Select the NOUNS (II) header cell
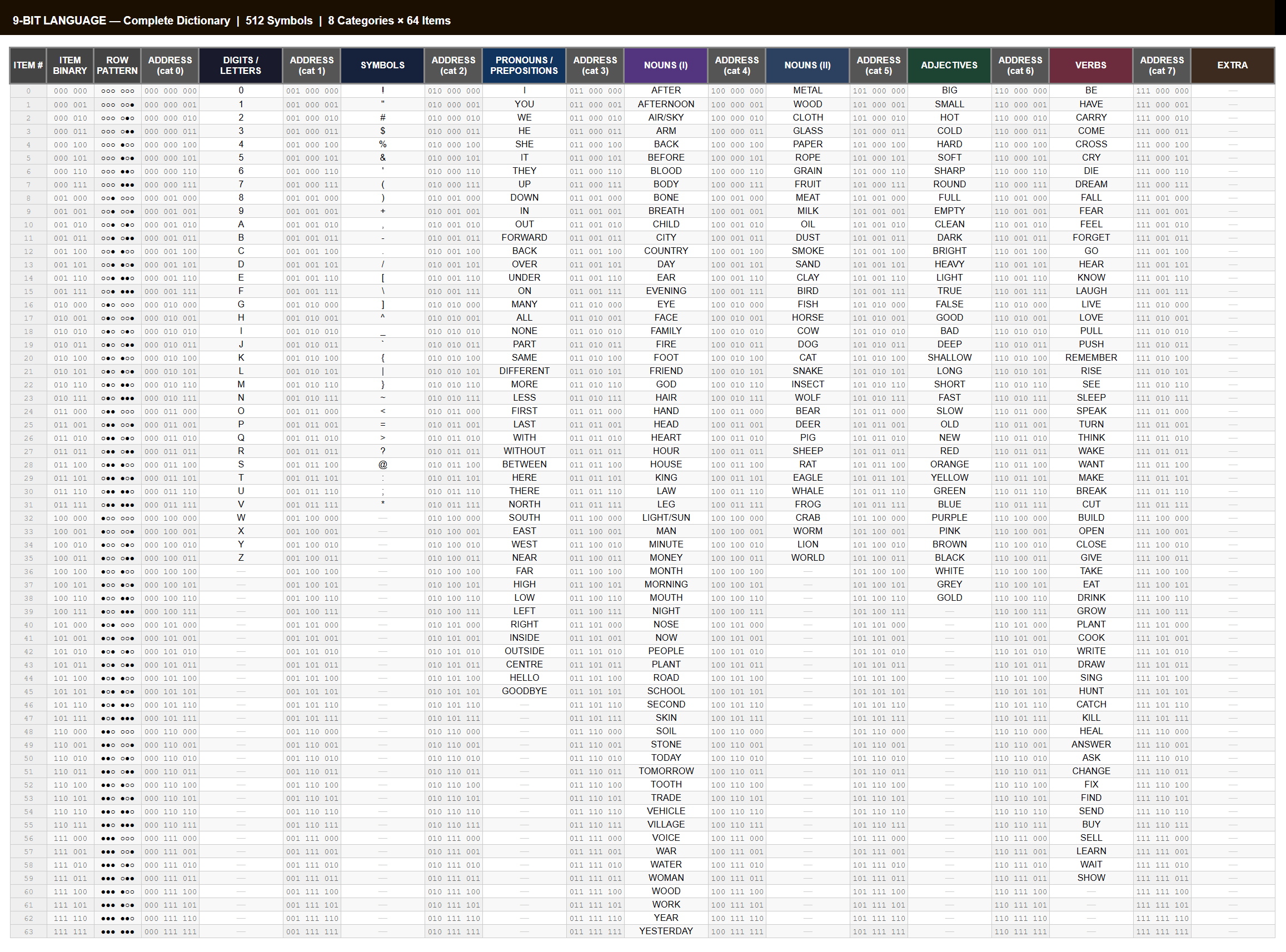This screenshot has width=1286, height=952. tap(807, 65)
